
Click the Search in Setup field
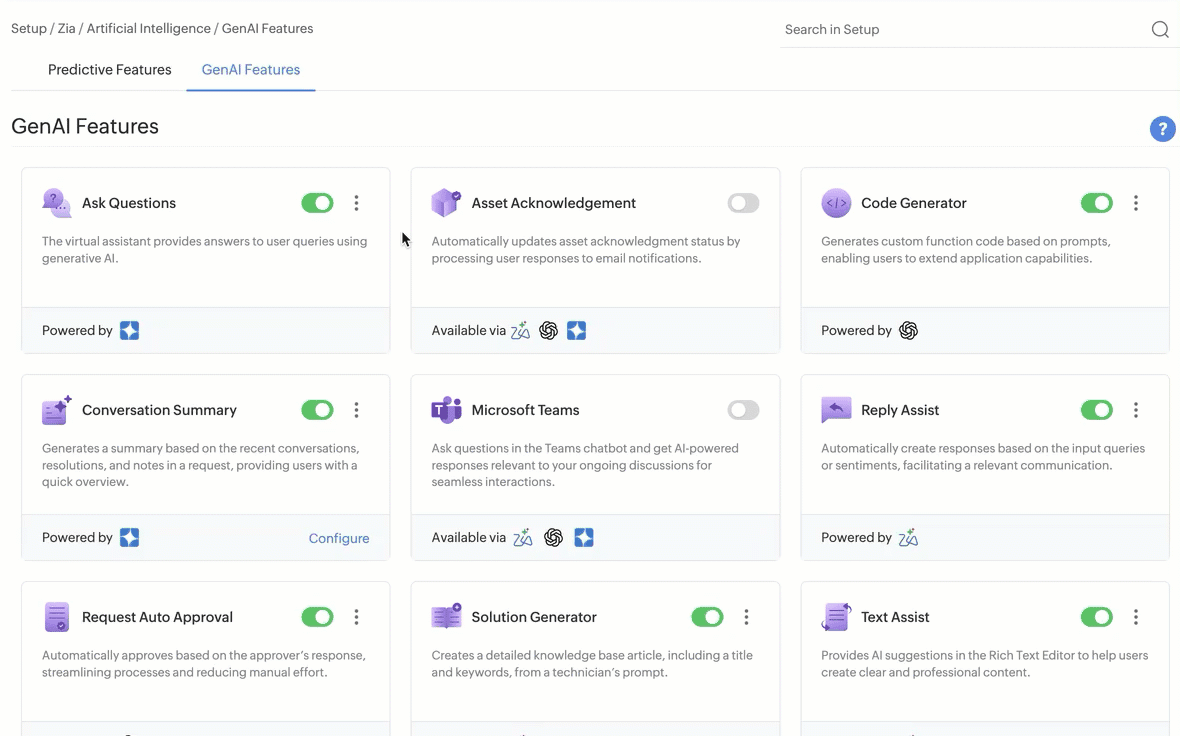click(x=960, y=30)
